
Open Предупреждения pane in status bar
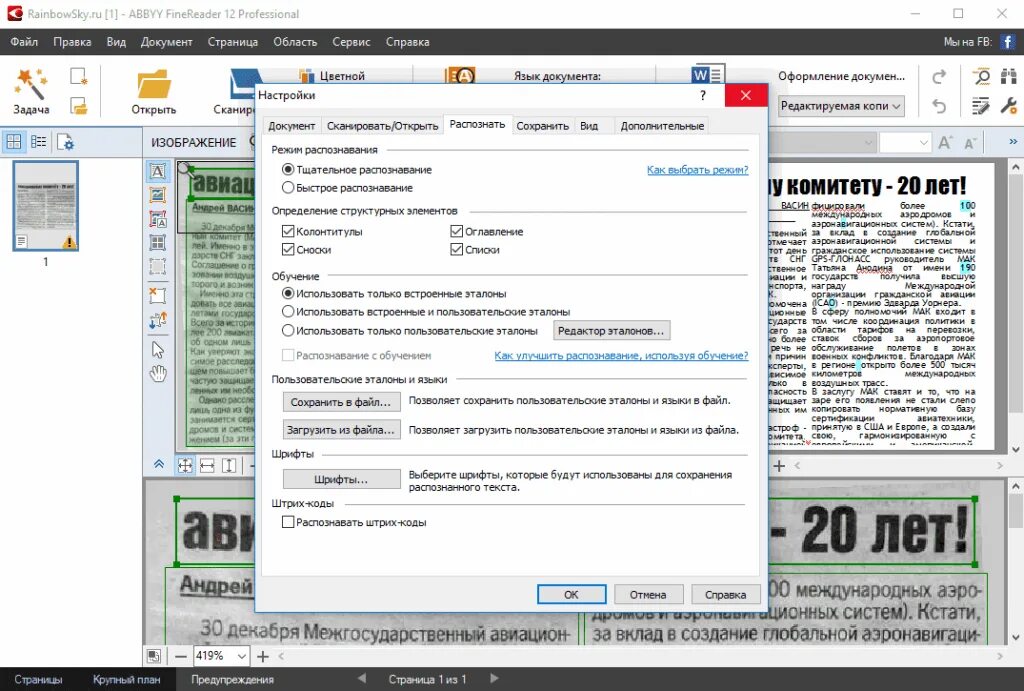click(x=232, y=679)
